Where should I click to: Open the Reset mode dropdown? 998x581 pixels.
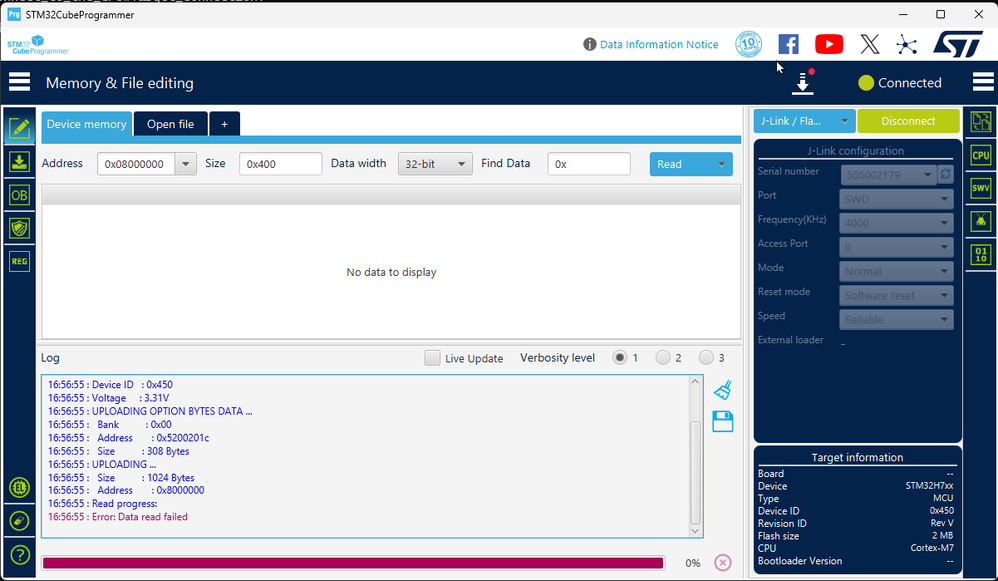click(x=896, y=295)
